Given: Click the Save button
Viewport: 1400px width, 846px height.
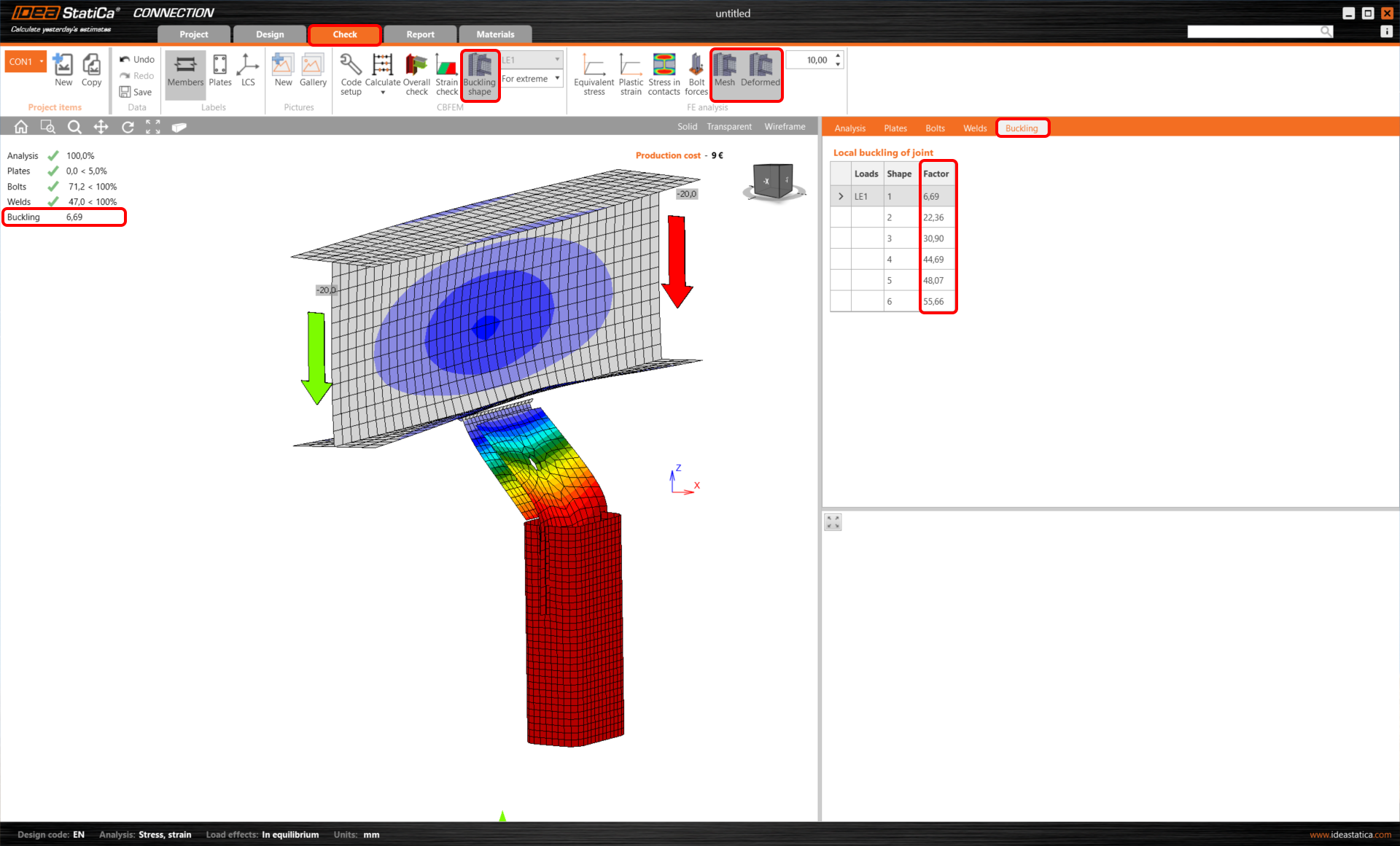Looking at the screenshot, I should [x=136, y=92].
